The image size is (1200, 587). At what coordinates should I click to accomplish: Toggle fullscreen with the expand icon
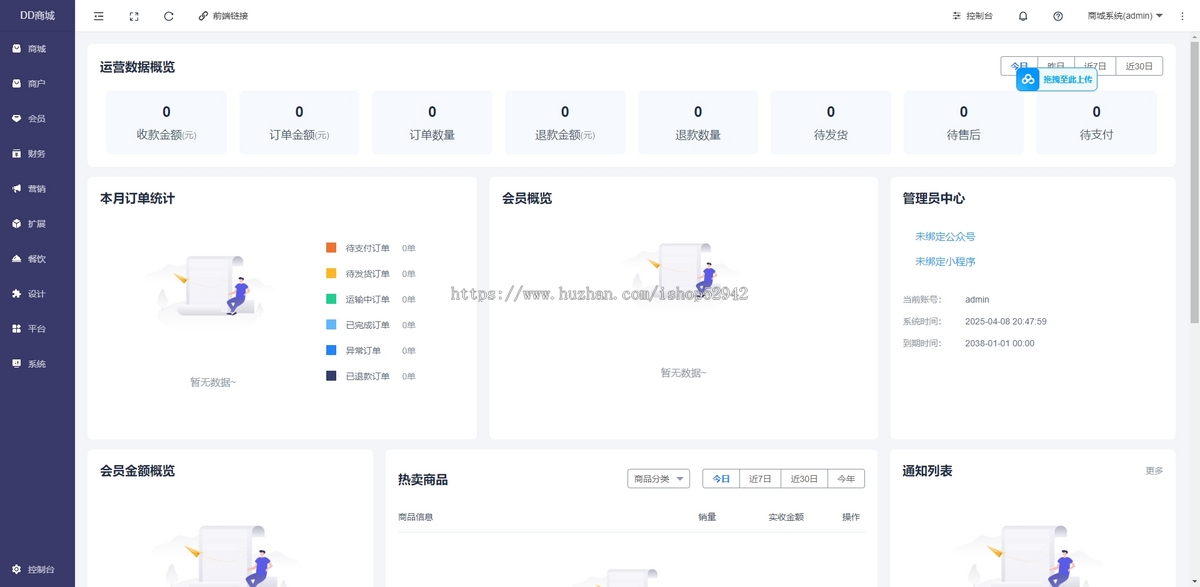134,16
